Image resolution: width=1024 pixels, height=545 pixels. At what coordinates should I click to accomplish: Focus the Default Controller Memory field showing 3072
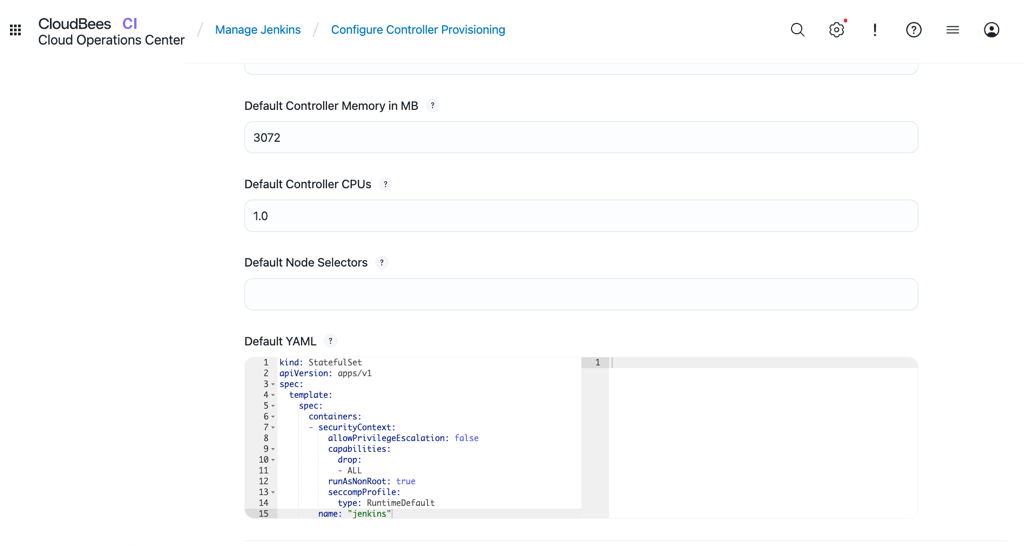tap(581, 138)
